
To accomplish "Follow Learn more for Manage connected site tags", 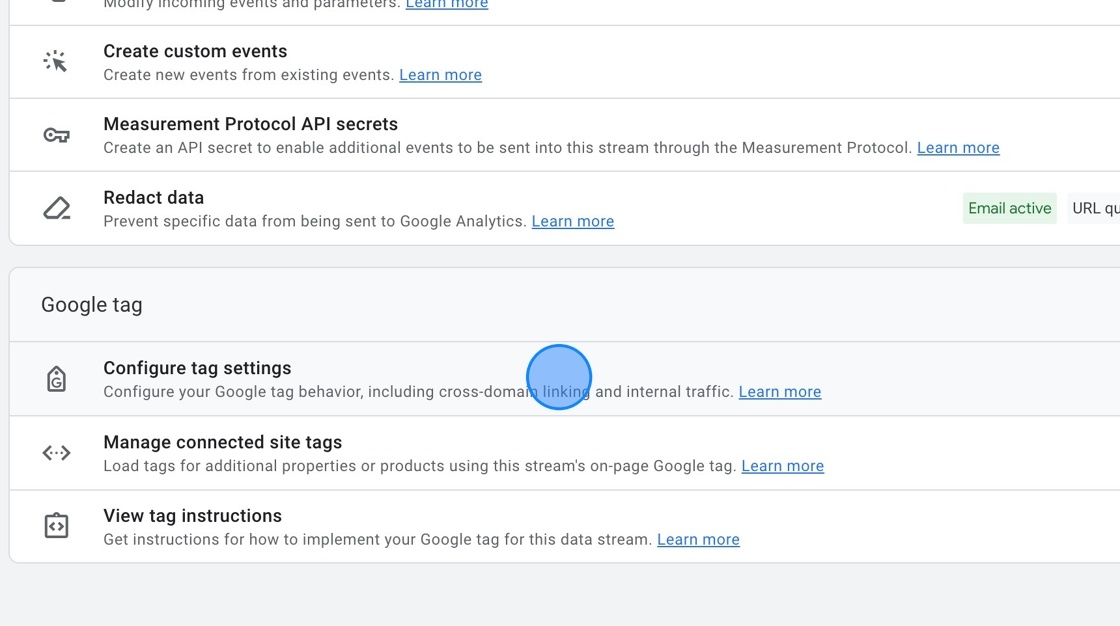I will click(x=782, y=465).
